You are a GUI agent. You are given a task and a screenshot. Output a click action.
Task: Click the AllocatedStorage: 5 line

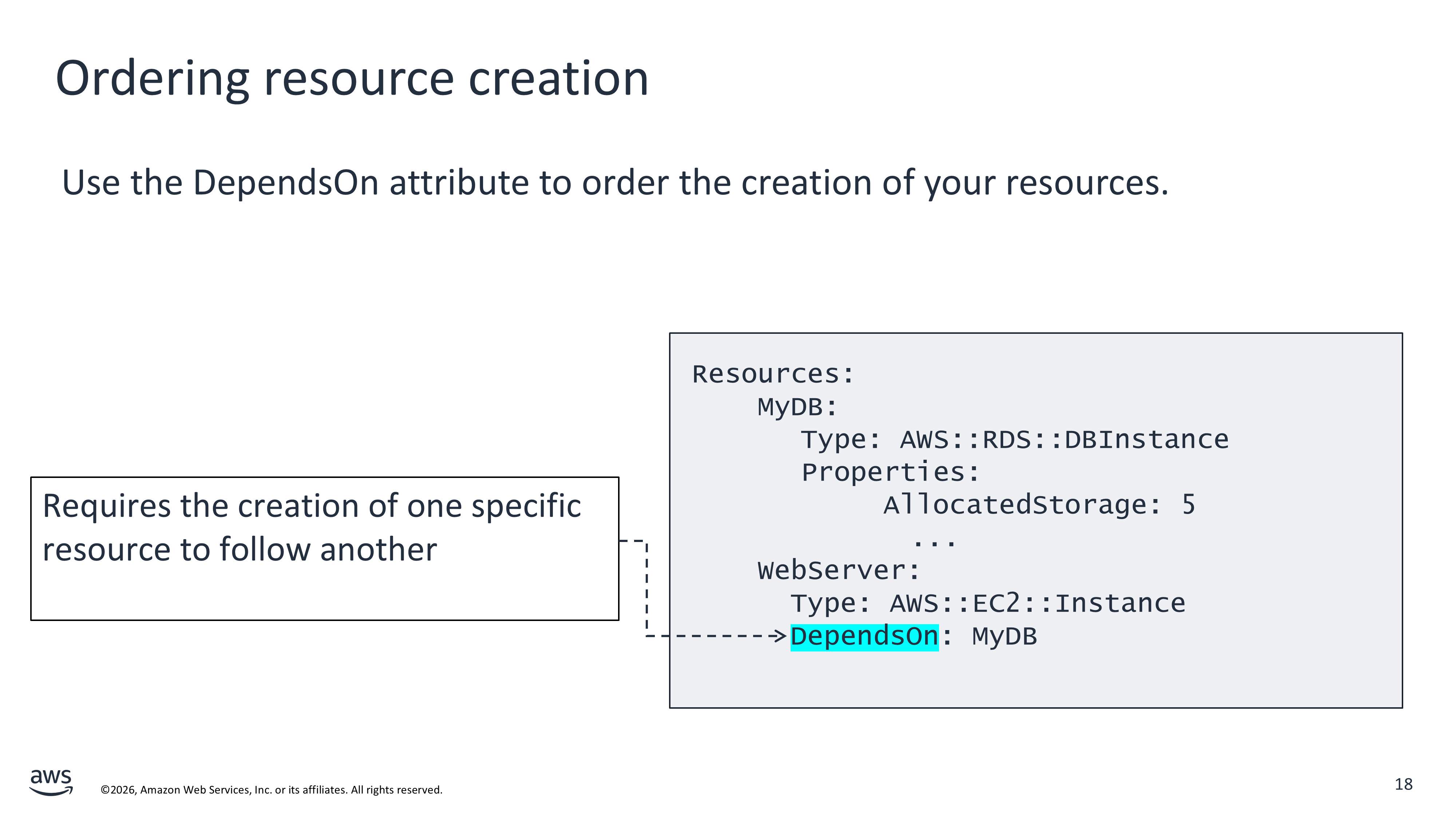[1039, 505]
